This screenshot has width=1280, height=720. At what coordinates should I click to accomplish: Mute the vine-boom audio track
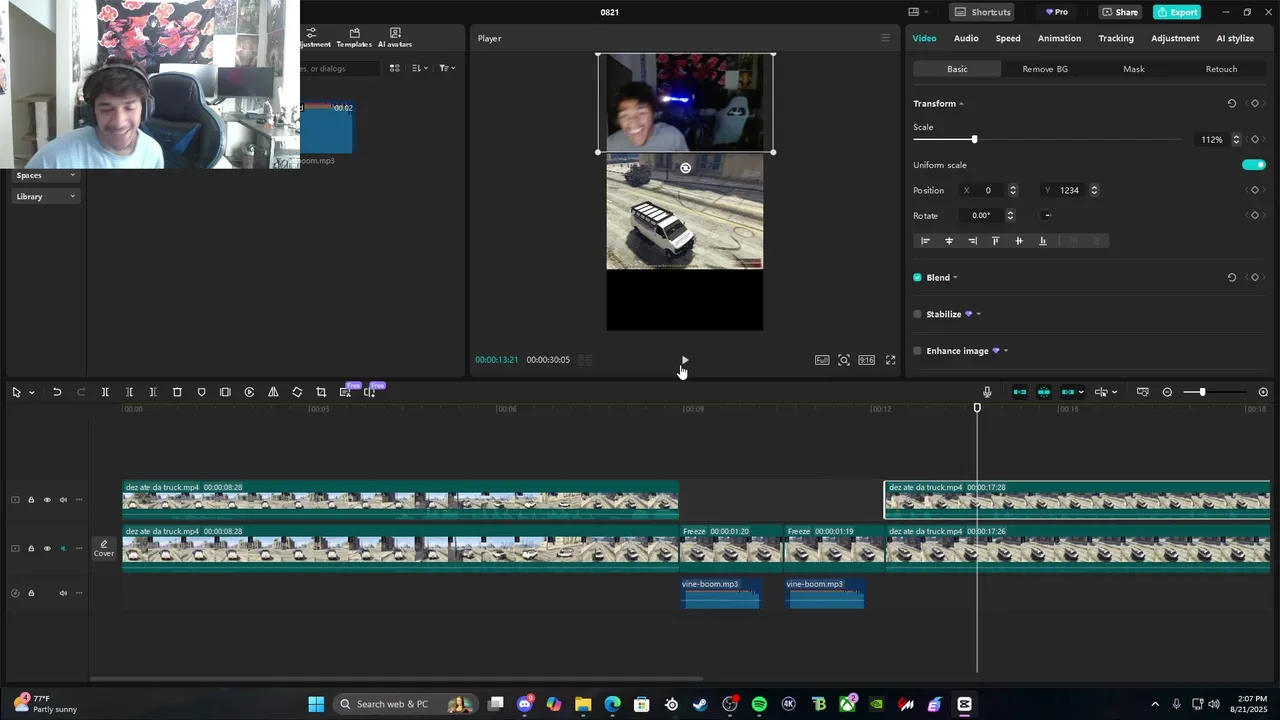point(63,593)
